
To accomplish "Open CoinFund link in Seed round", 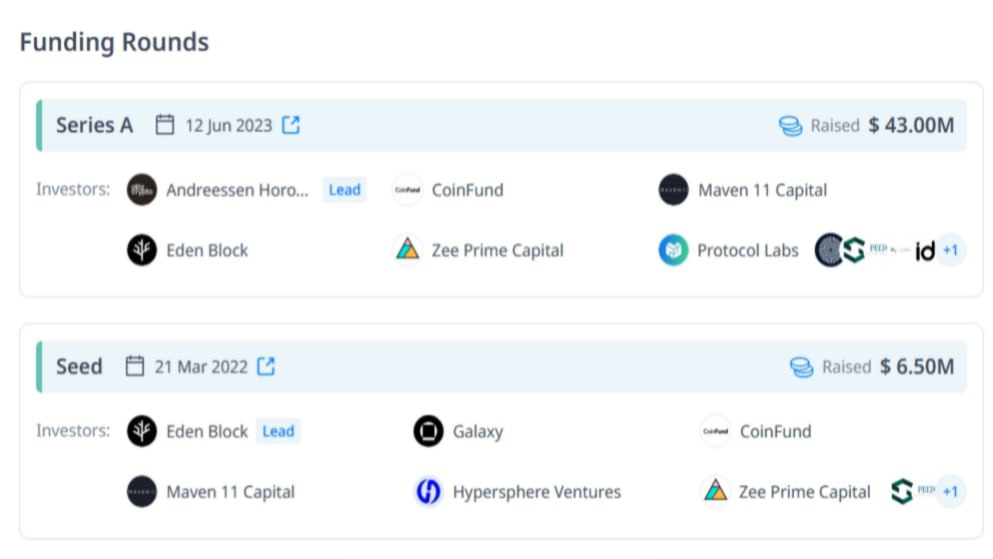I will click(775, 432).
